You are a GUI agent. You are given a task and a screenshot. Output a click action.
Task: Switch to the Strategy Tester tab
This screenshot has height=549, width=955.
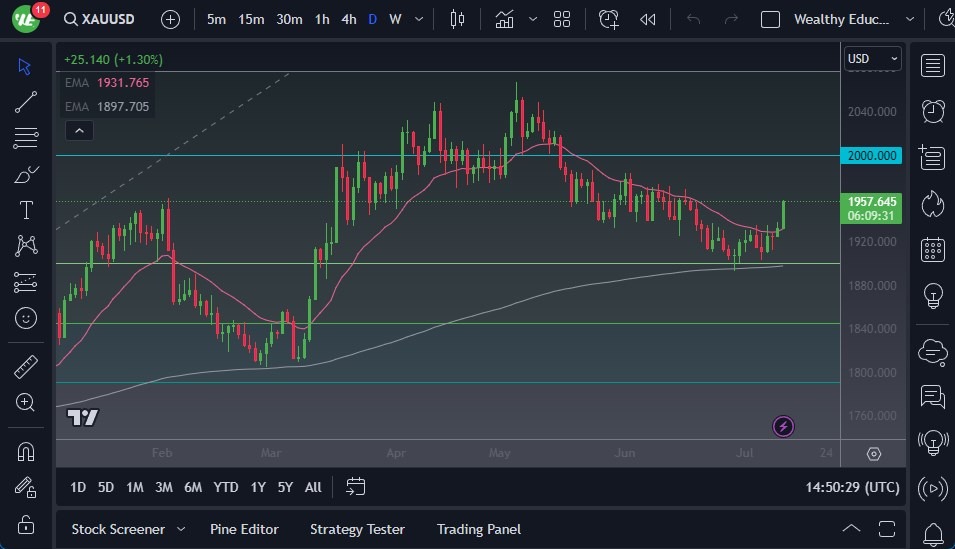357,529
